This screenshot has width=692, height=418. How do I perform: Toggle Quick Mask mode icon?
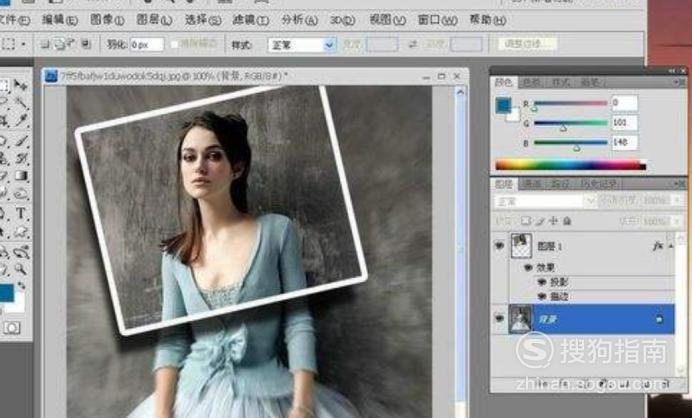pyautogui.click(x=11, y=328)
